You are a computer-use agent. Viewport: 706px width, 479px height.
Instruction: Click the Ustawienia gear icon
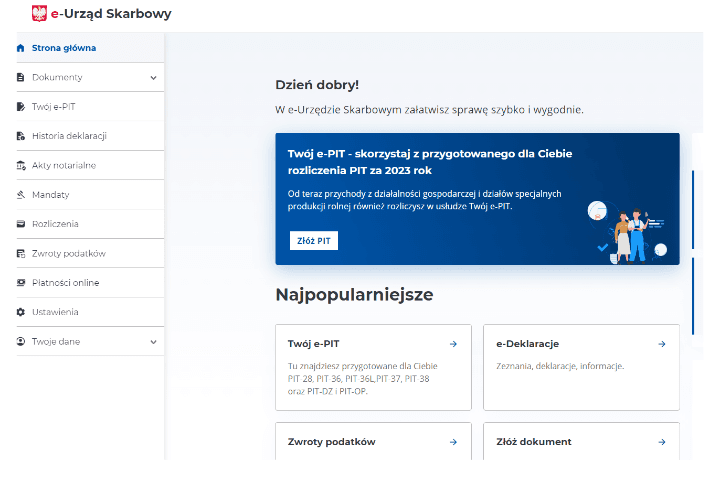coord(20,312)
